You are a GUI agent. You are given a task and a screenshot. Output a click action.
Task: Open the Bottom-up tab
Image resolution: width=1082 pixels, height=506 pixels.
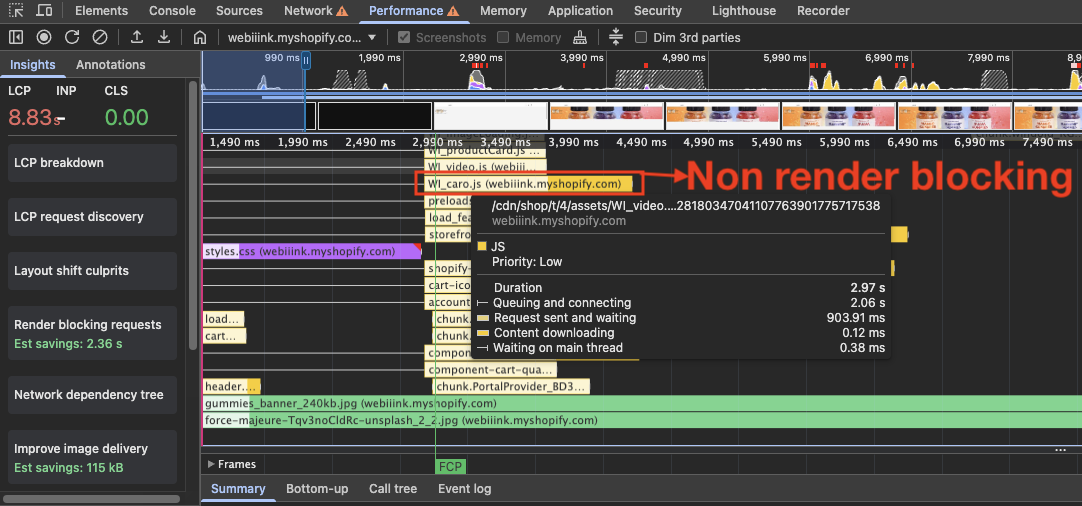click(317, 489)
